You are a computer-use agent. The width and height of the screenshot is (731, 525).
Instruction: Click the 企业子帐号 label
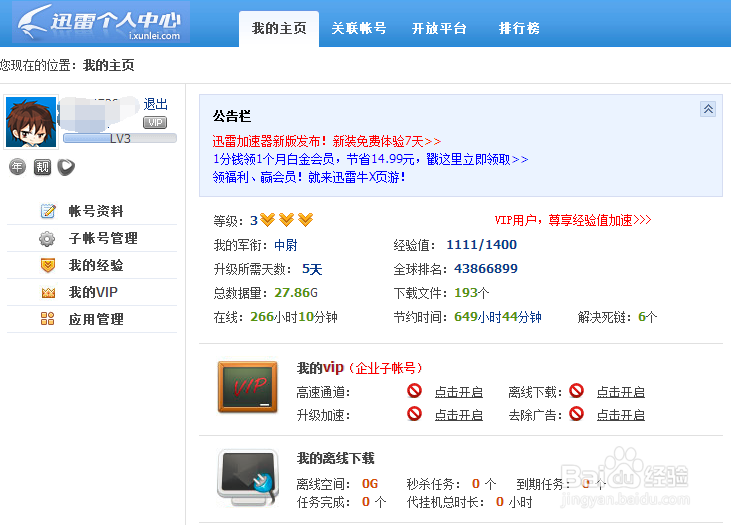click(x=386, y=368)
